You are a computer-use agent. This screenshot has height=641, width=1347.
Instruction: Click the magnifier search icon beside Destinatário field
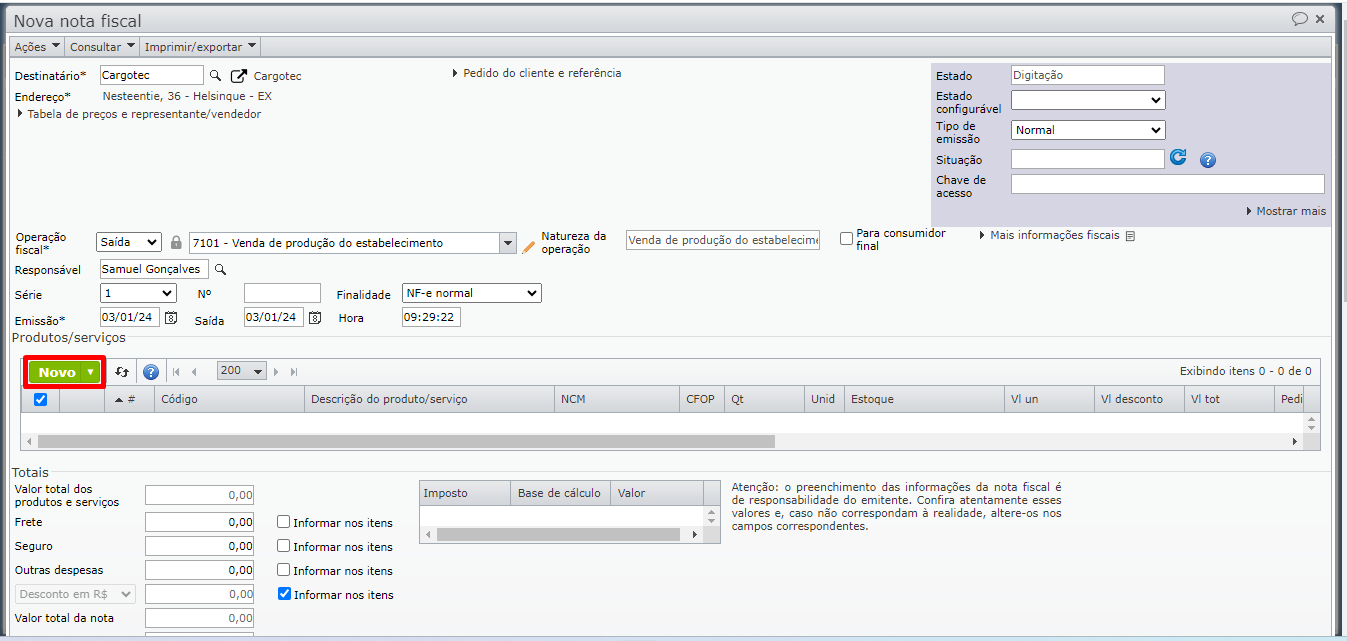coord(215,76)
